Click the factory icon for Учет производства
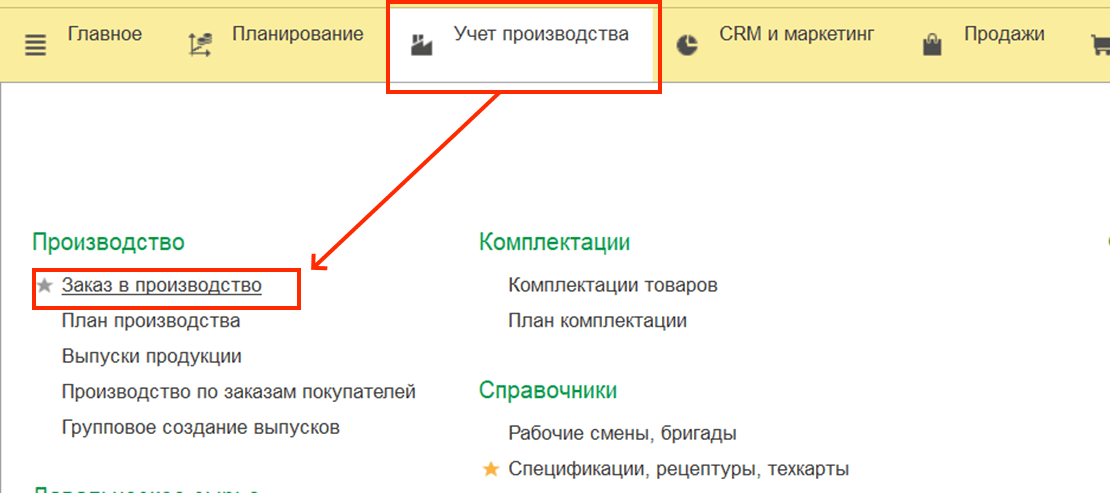 pyautogui.click(x=422, y=45)
